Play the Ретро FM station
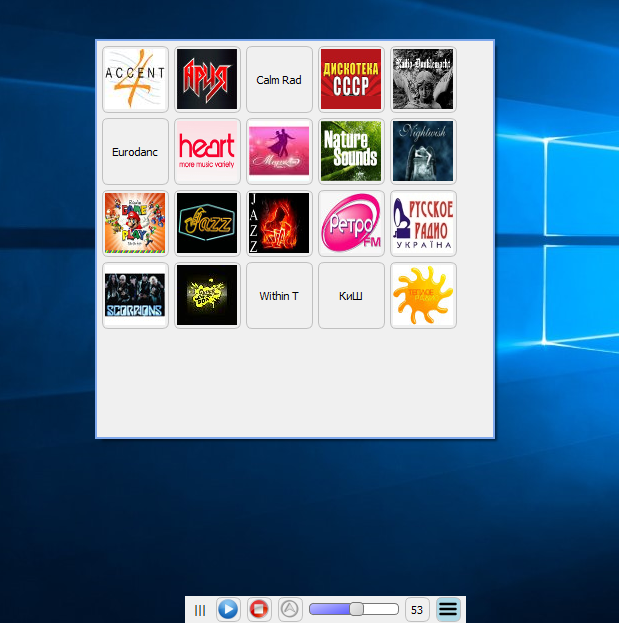This screenshot has height=623, width=619. point(351,223)
